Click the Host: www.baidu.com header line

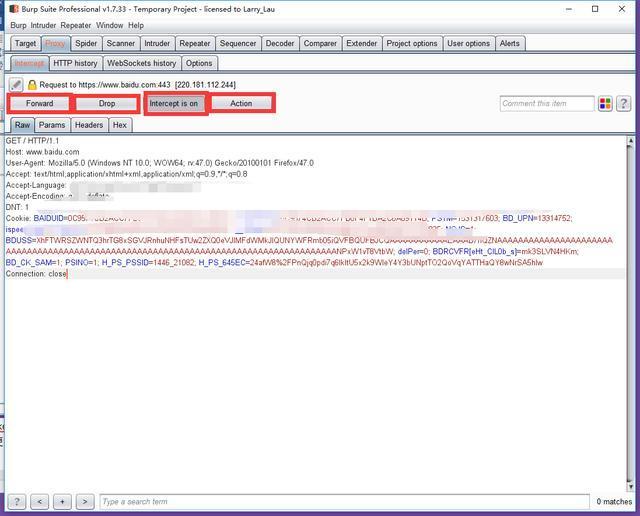click(42, 152)
